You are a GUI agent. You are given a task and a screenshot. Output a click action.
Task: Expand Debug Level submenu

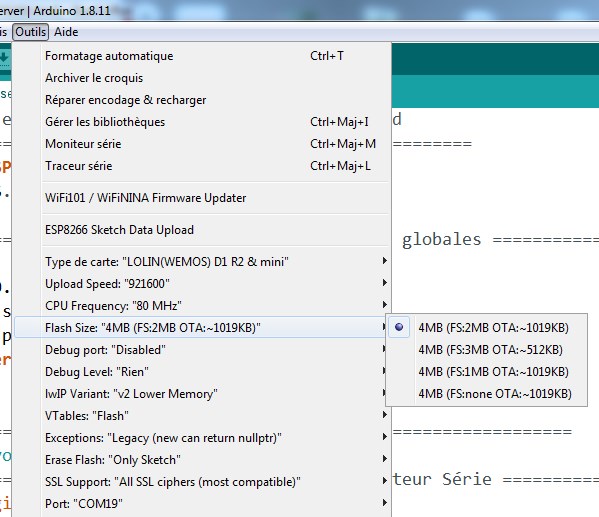[201, 372]
